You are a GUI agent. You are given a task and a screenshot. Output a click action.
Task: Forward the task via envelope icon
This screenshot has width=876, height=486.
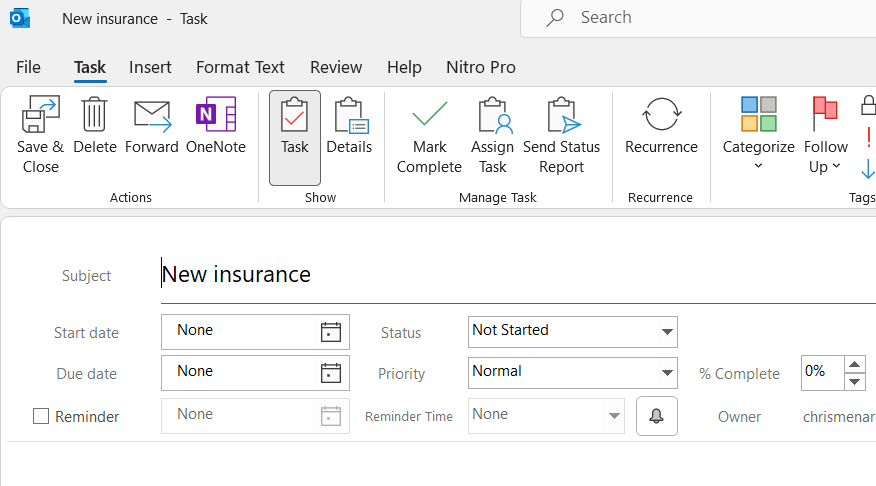point(151,126)
